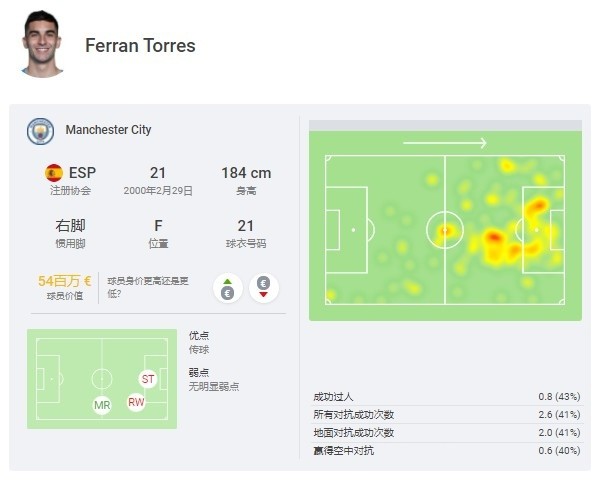Click the 无明显弱点 weakness label
This screenshot has height=480, width=600.
tap(214, 387)
